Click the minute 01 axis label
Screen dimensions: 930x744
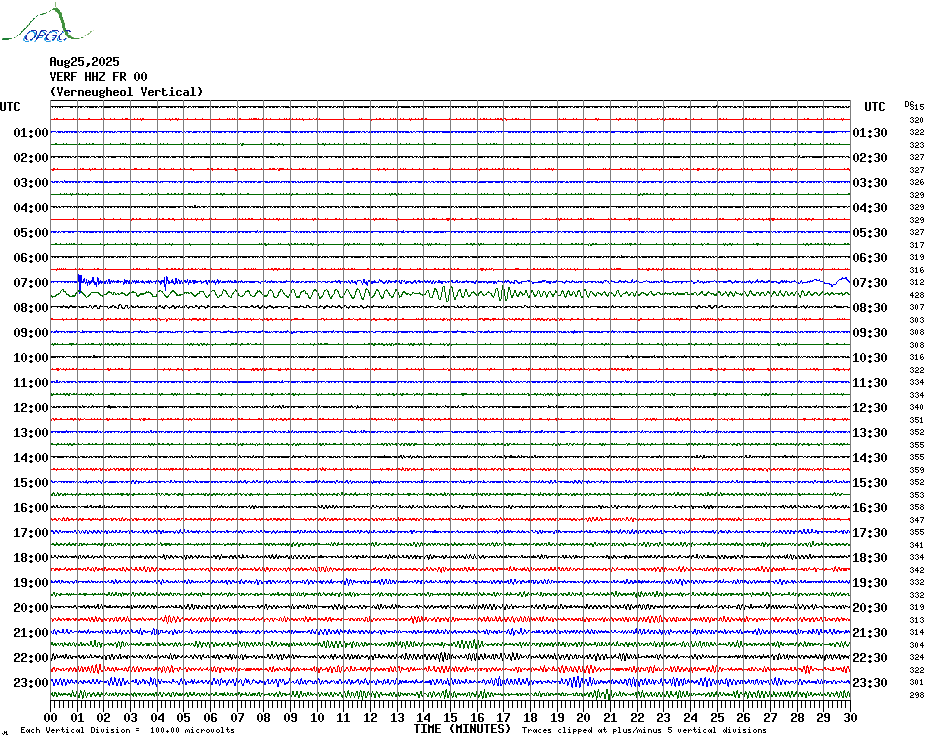pyautogui.click(x=78, y=718)
